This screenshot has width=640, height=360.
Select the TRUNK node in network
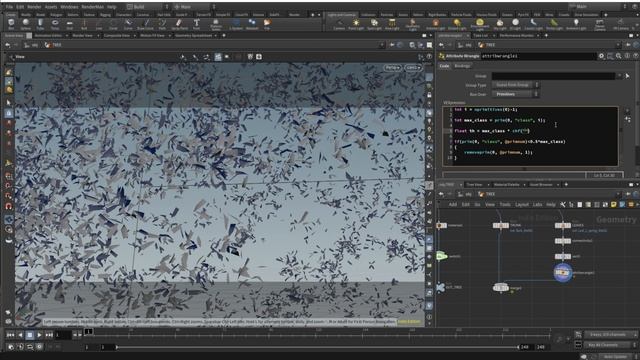coord(501,225)
